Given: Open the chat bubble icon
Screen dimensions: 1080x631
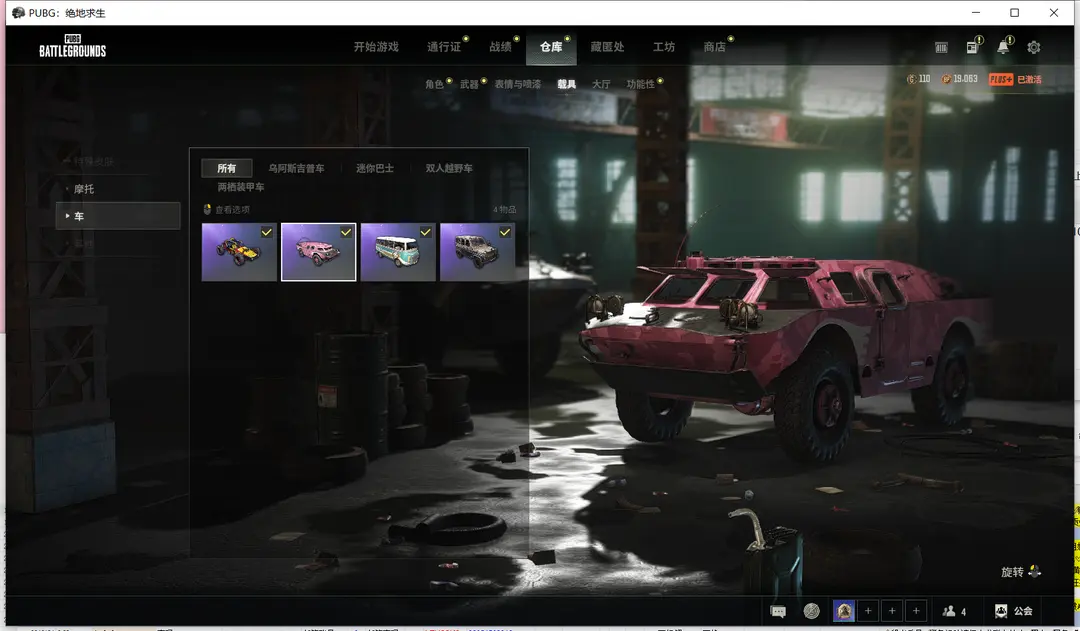Looking at the screenshot, I should click(x=778, y=611).
